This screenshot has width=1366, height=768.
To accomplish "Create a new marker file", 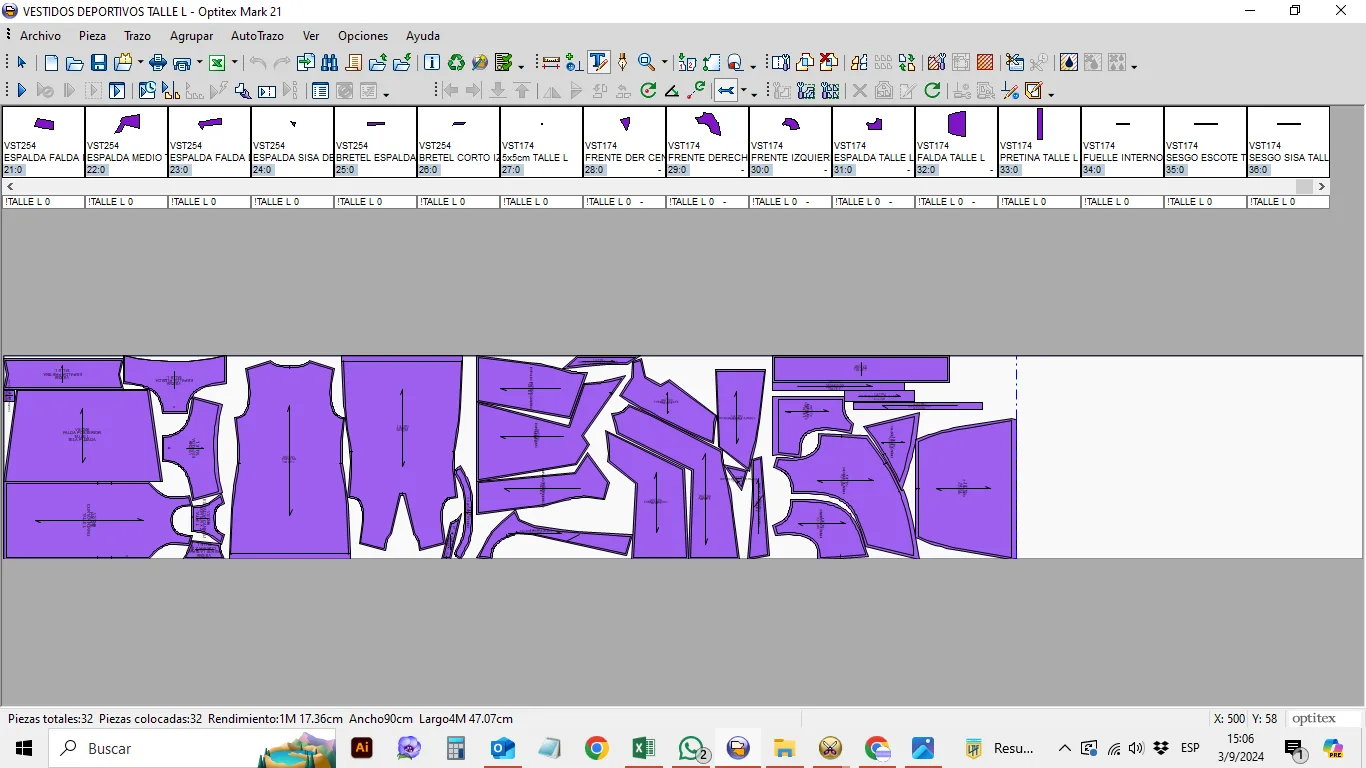I will [52, 63].
